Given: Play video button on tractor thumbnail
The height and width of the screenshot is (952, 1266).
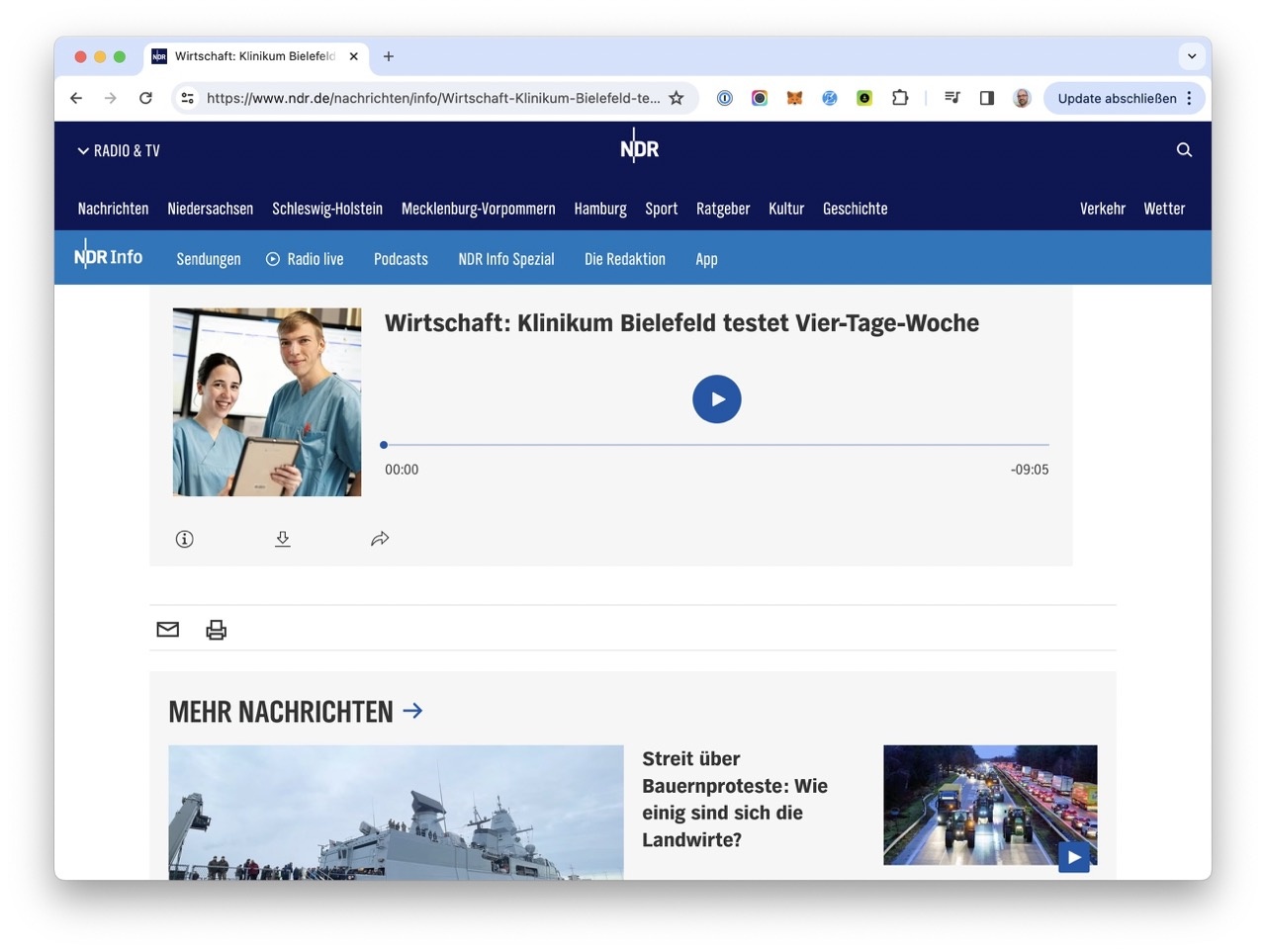Looking at the screenshot, I should (1074, 857).
